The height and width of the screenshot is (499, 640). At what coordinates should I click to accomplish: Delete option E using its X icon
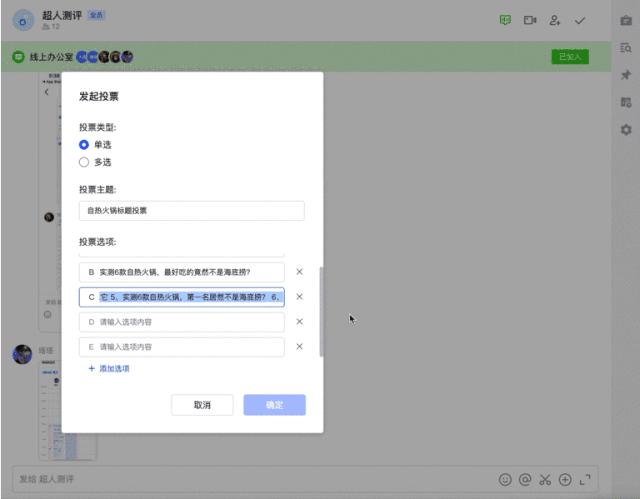point(299,347)
